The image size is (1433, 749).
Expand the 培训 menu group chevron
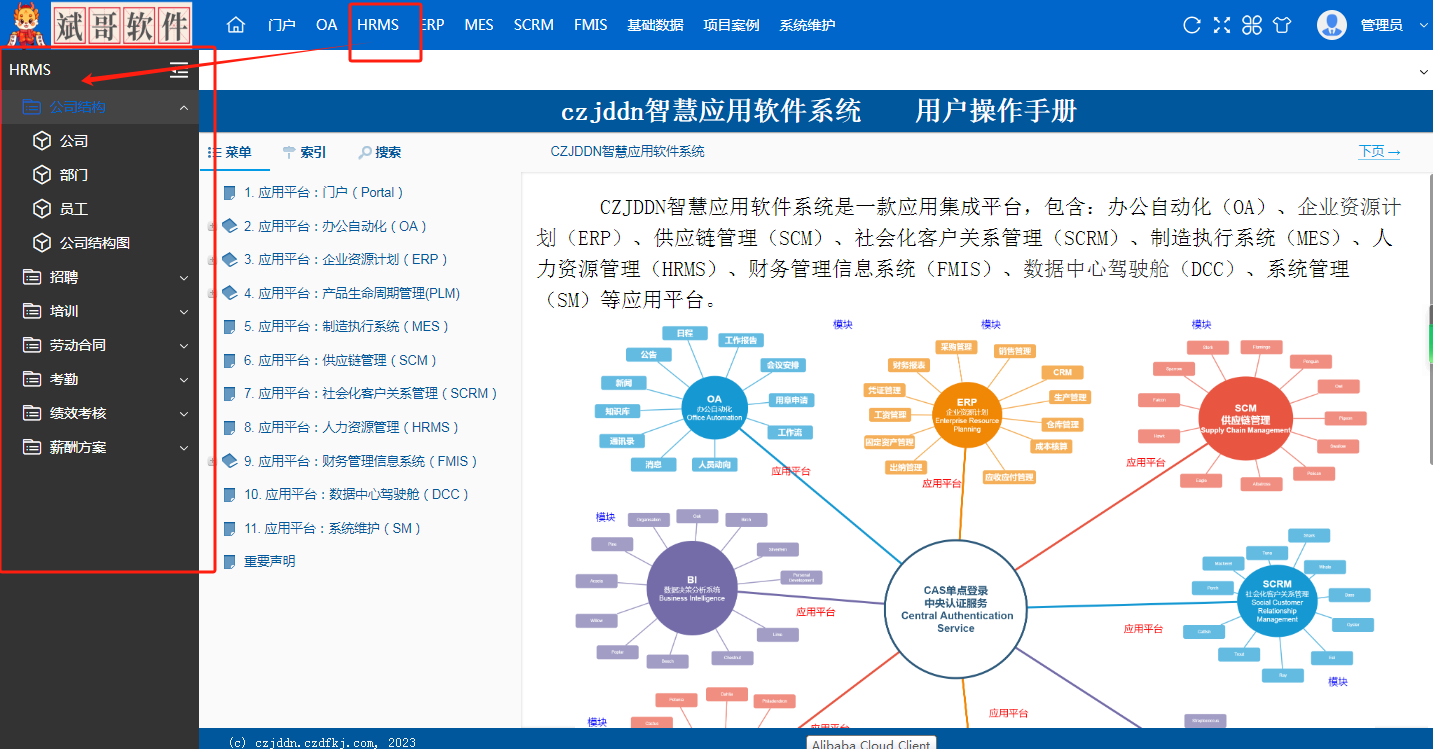(184, 311)
